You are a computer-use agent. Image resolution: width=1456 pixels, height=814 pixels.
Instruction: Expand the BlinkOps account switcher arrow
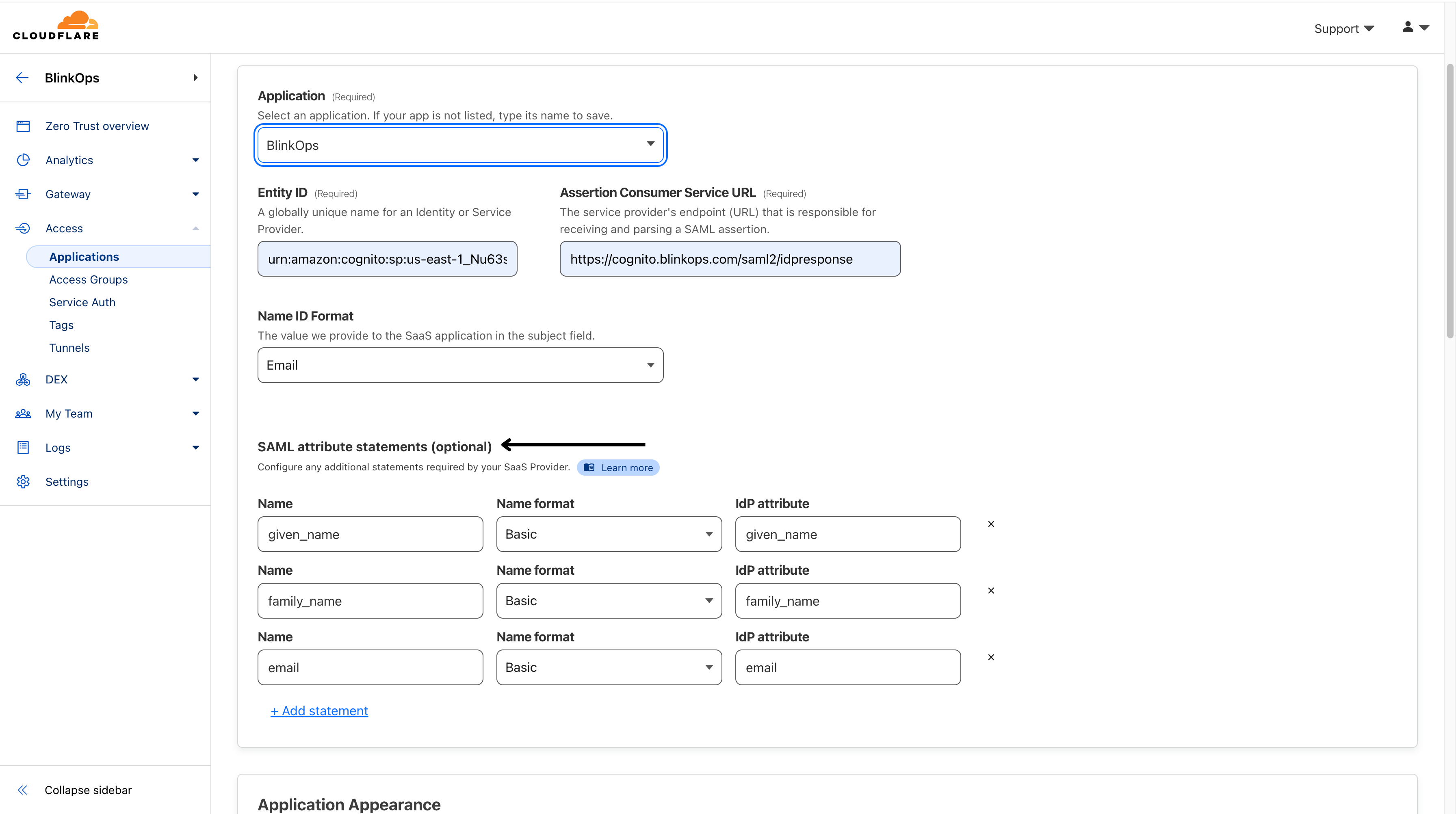coord(195,78)
